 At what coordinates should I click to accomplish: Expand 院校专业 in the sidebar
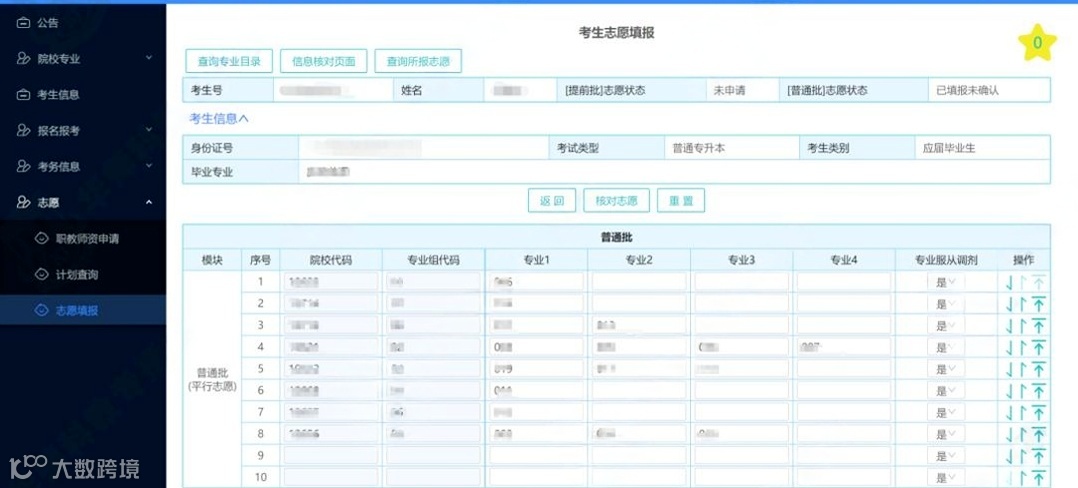(82, 59)
